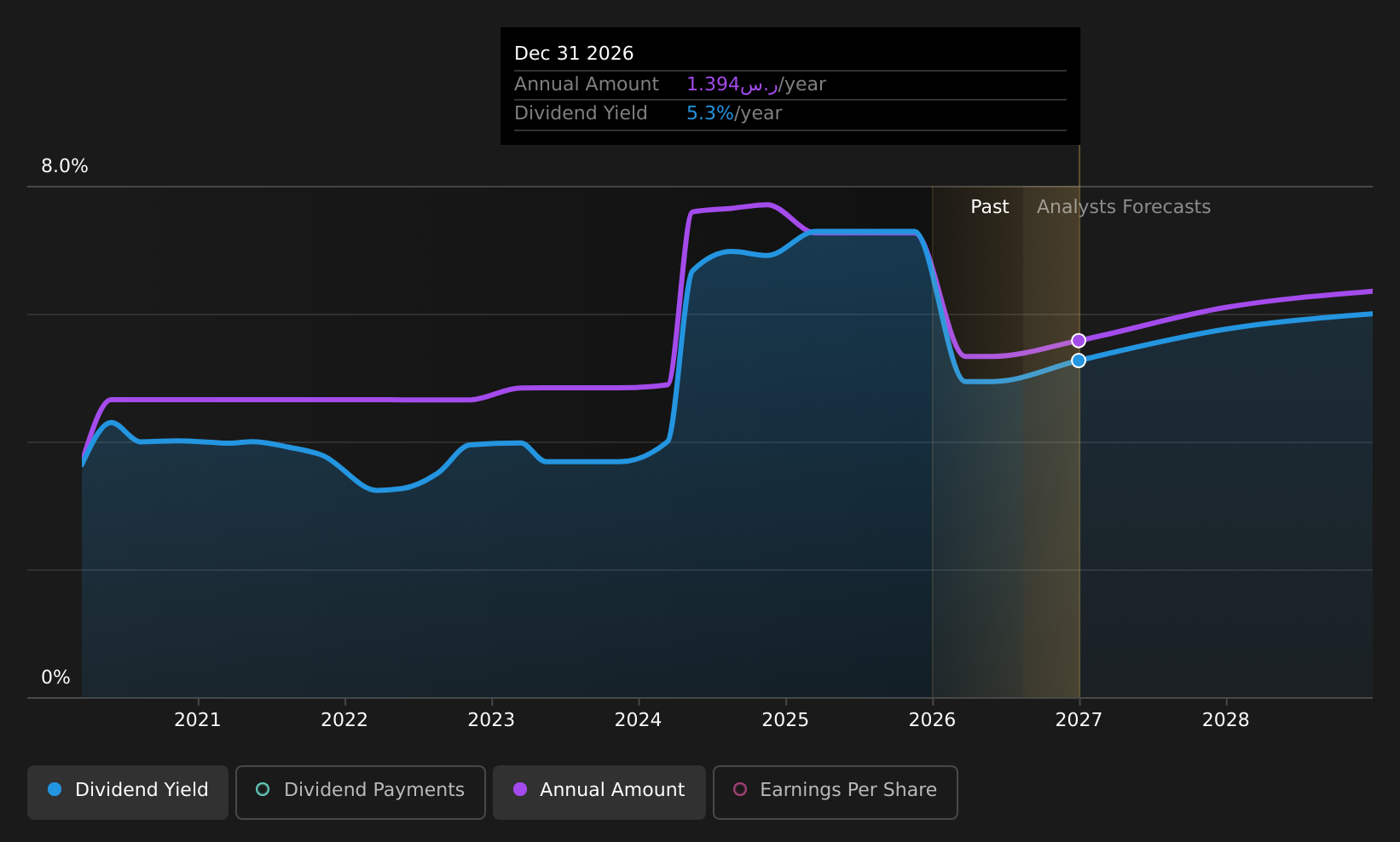Click the 2022 axis label
The height and width of the screenshot is (842, 1400).
(x=344, y=720)
